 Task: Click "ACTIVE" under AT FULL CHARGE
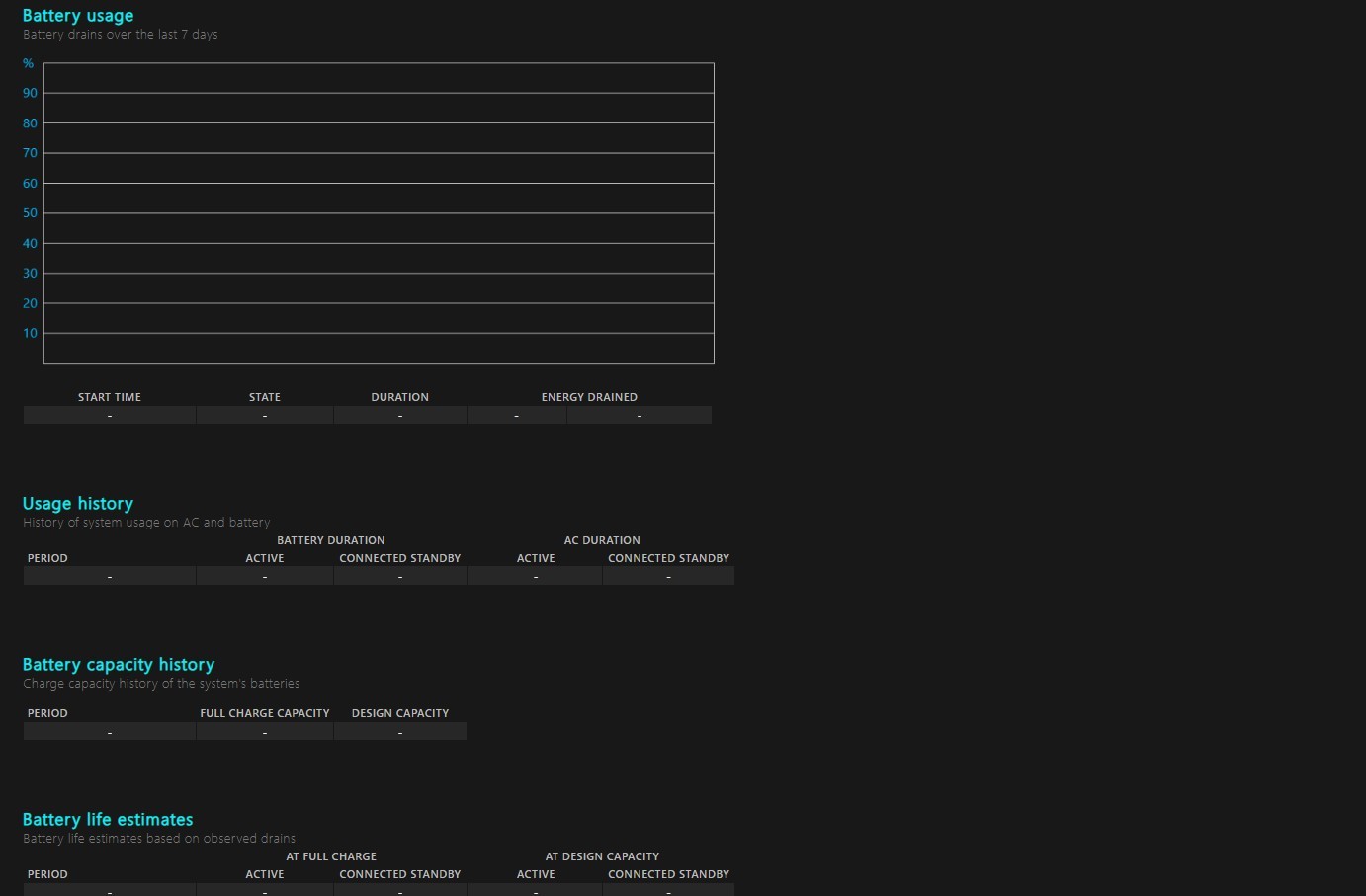pyautogui.click(x=265, y=874)
